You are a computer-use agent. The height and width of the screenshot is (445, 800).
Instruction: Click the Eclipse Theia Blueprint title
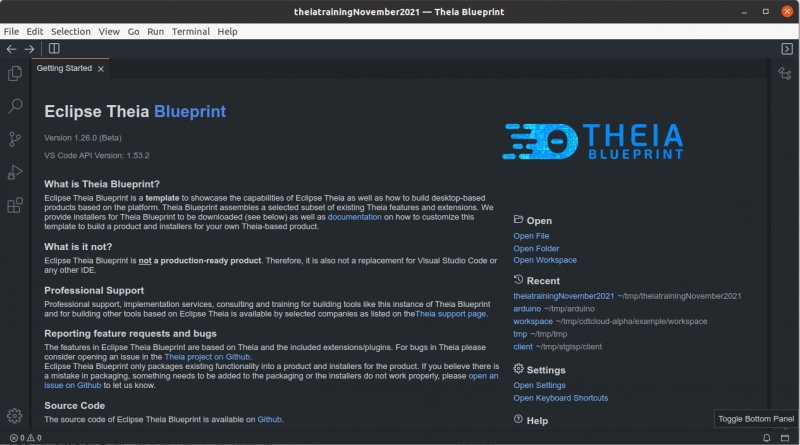135,111
